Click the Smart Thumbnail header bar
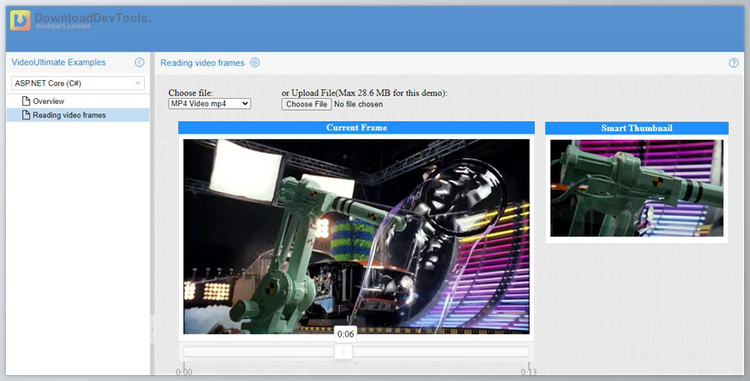The image size is (750, 381). coord(637,128)
